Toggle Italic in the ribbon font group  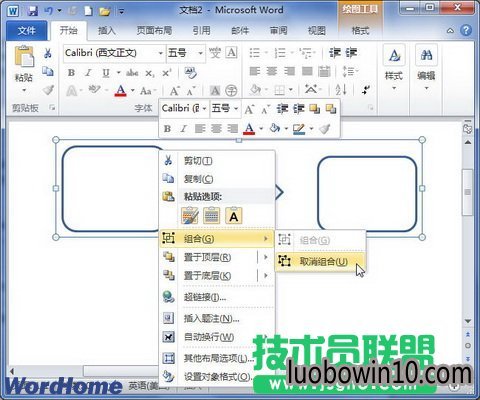[88, 73]
